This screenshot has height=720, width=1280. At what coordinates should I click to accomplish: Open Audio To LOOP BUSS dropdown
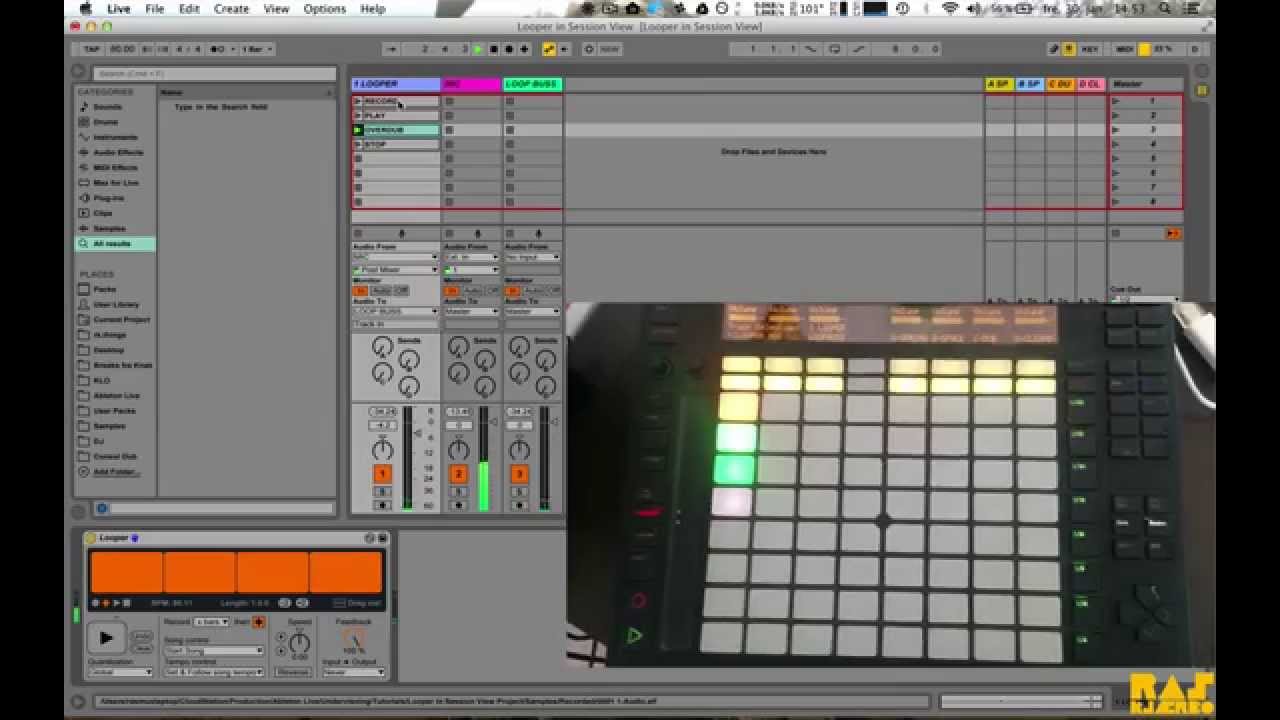pyautogui.click(x=395, y=312)
